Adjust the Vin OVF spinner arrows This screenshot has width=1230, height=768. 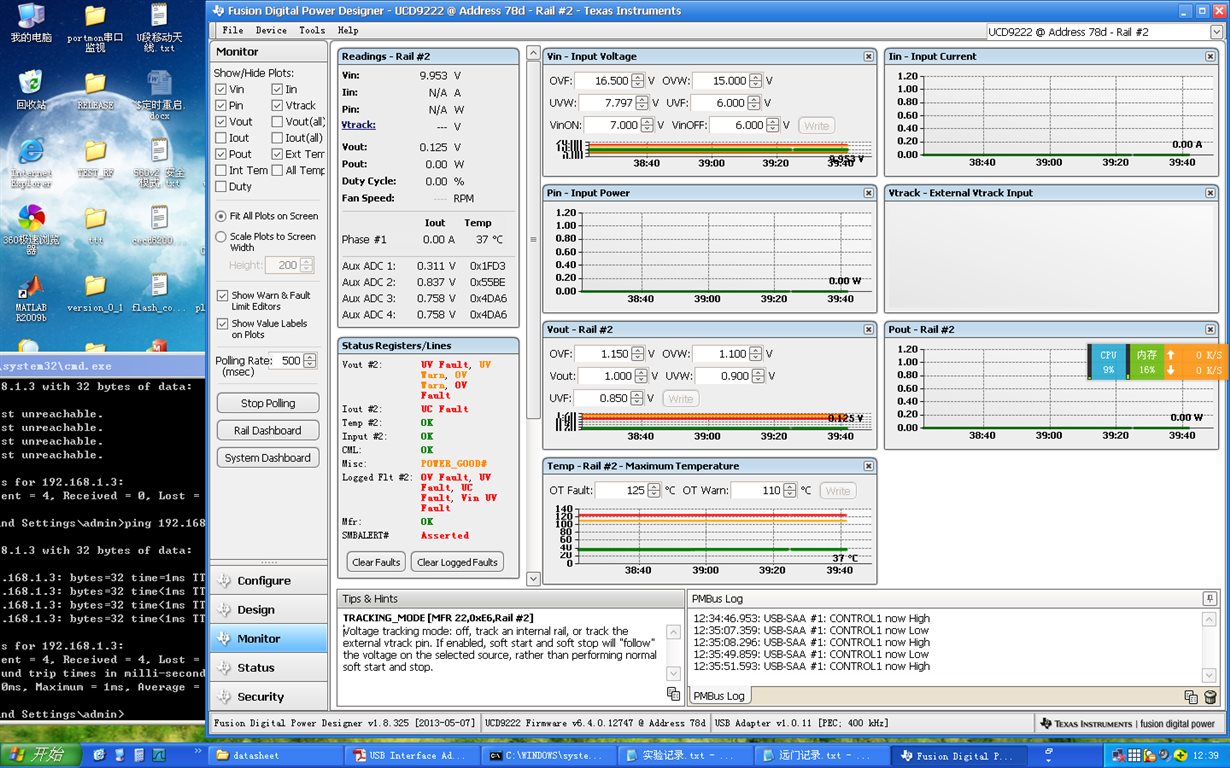[638, 81]
